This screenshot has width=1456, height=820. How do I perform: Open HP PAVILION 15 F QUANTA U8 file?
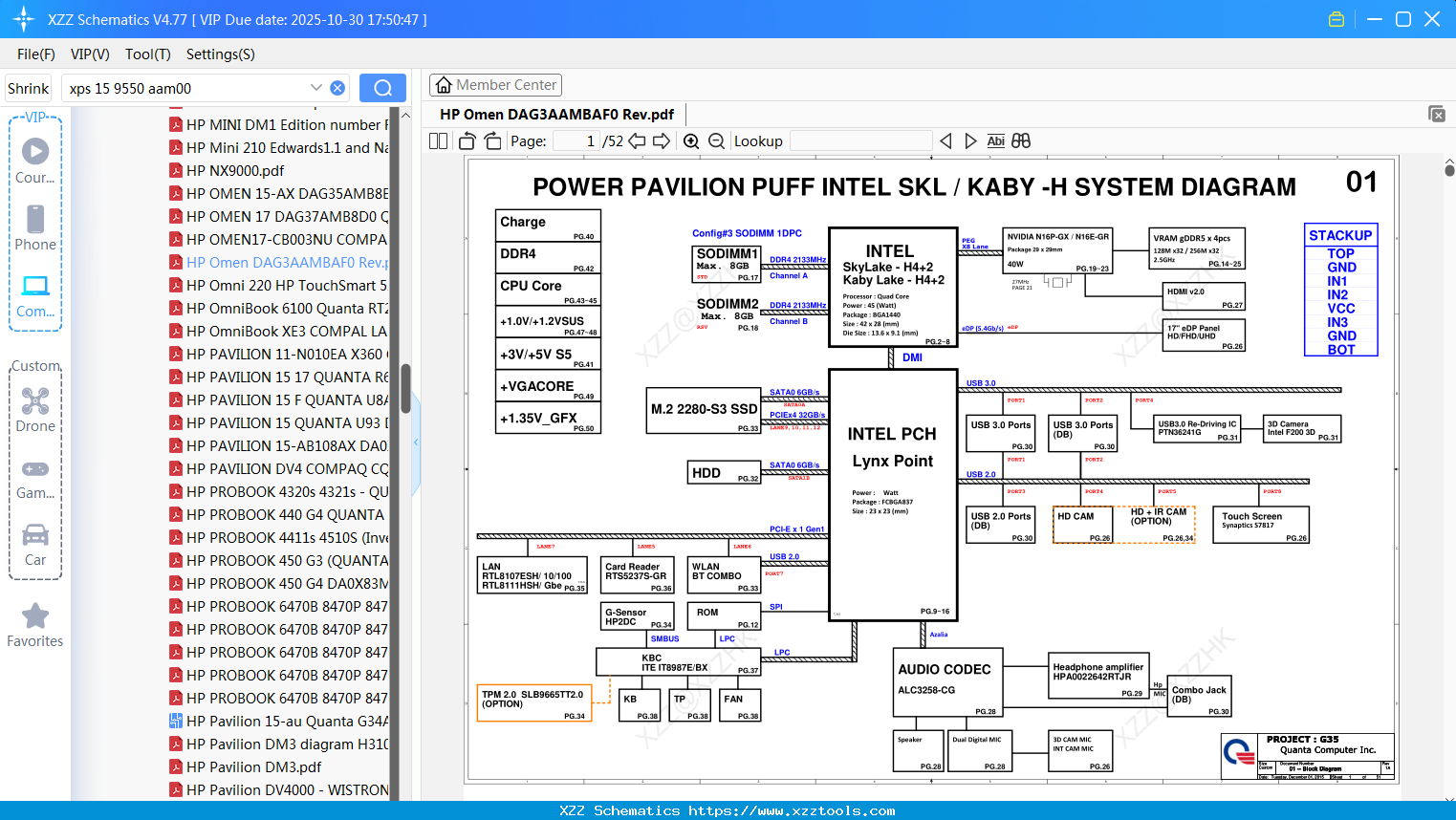tap(278, 399)
